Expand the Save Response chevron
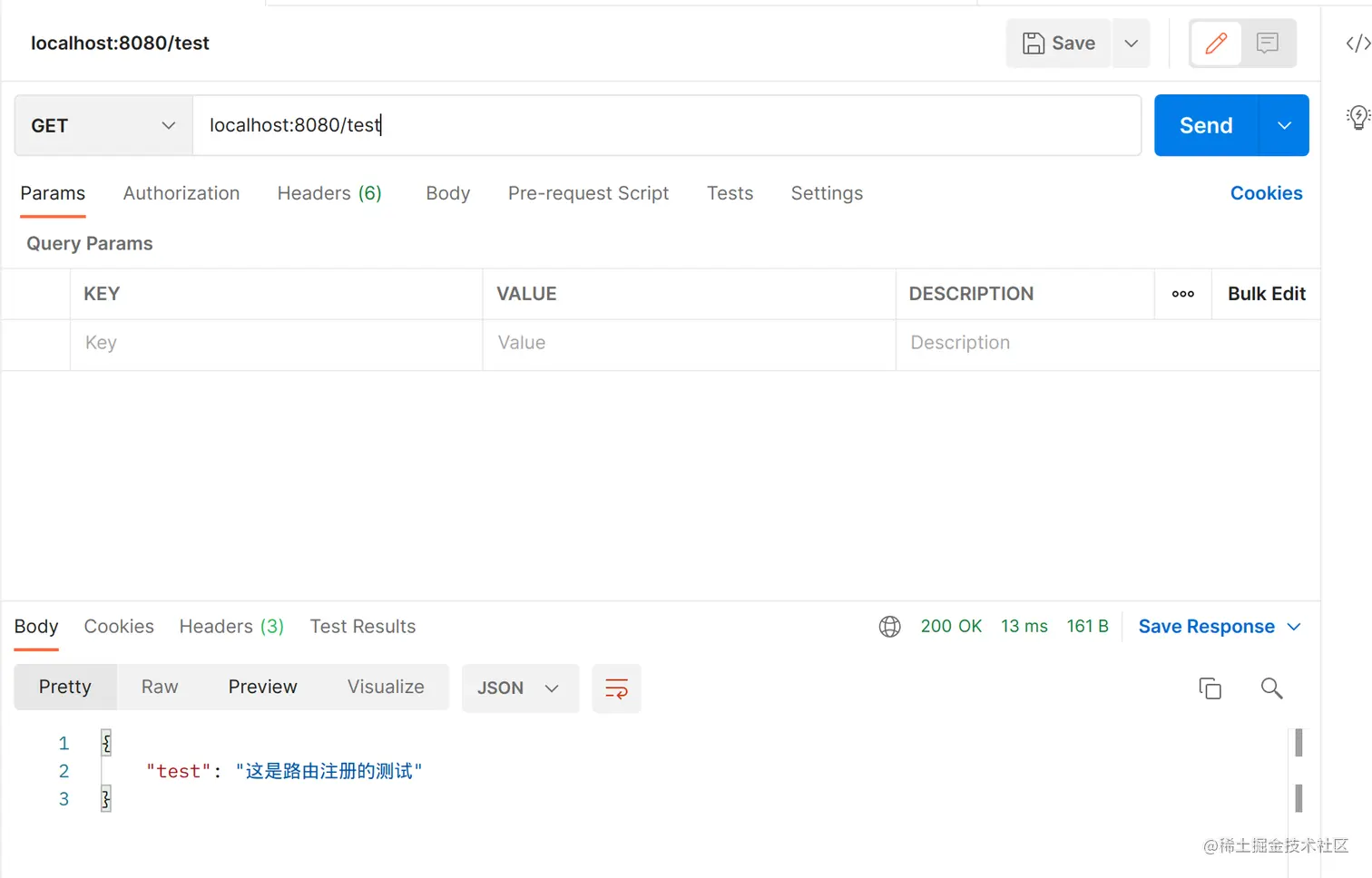 [x=1294, y=627]
